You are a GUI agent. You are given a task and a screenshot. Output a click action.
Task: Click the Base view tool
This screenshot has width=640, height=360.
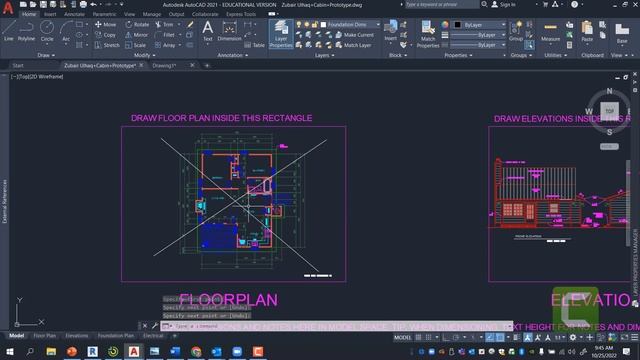pyautogui.click(x=622, y=33)
